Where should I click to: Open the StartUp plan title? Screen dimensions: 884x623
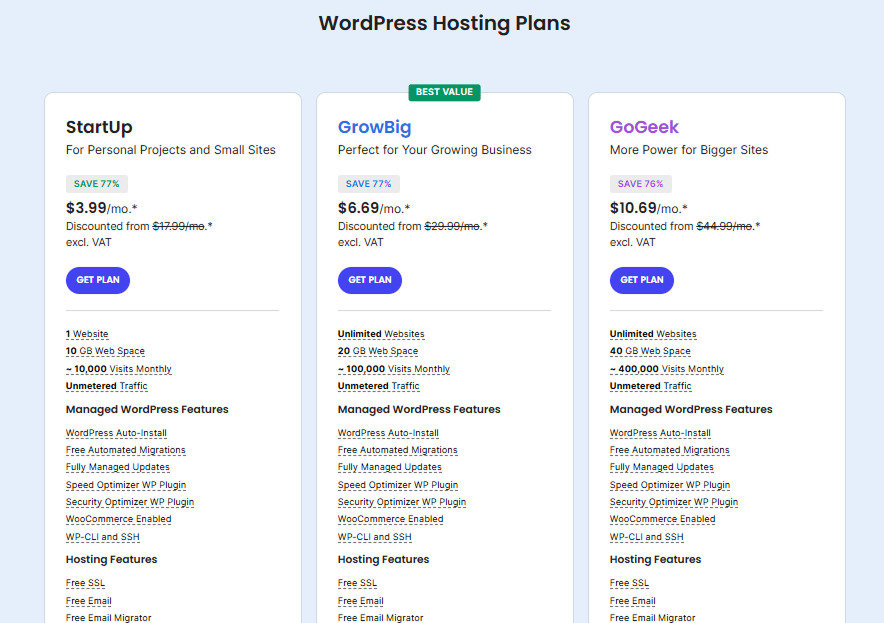pyautogui.click(x=99, y=127)
